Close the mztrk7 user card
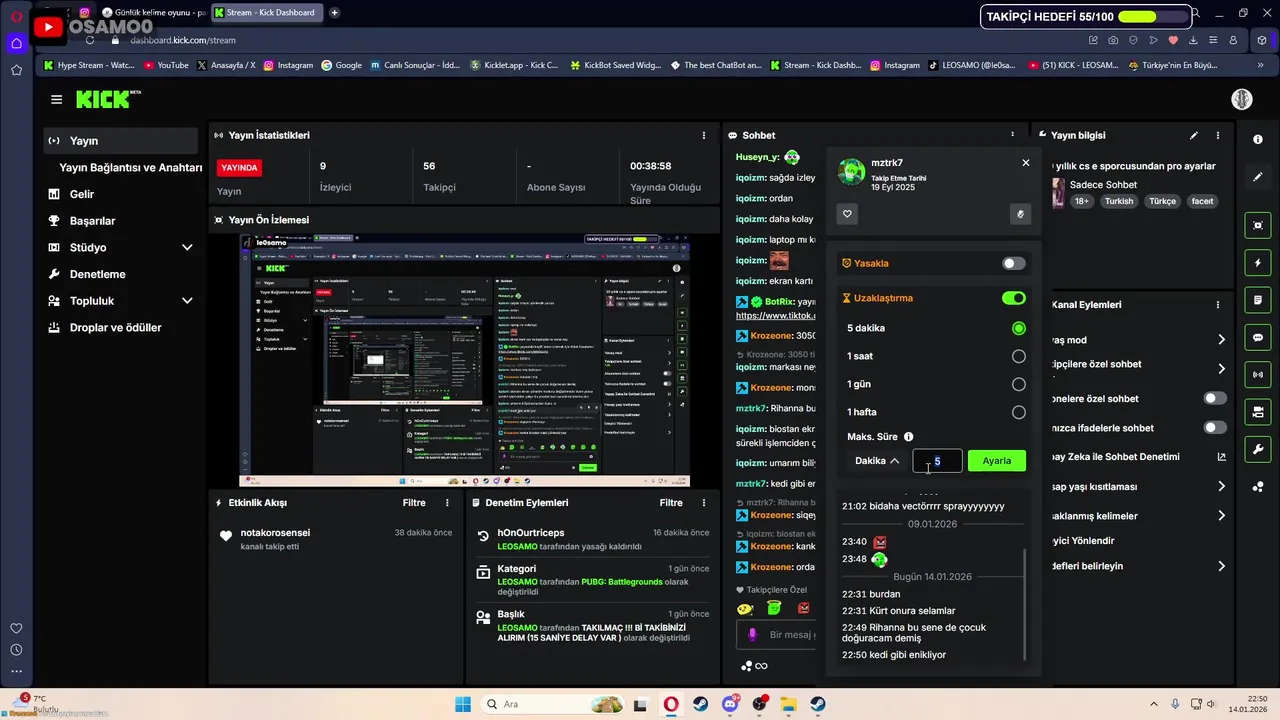 1025,162
